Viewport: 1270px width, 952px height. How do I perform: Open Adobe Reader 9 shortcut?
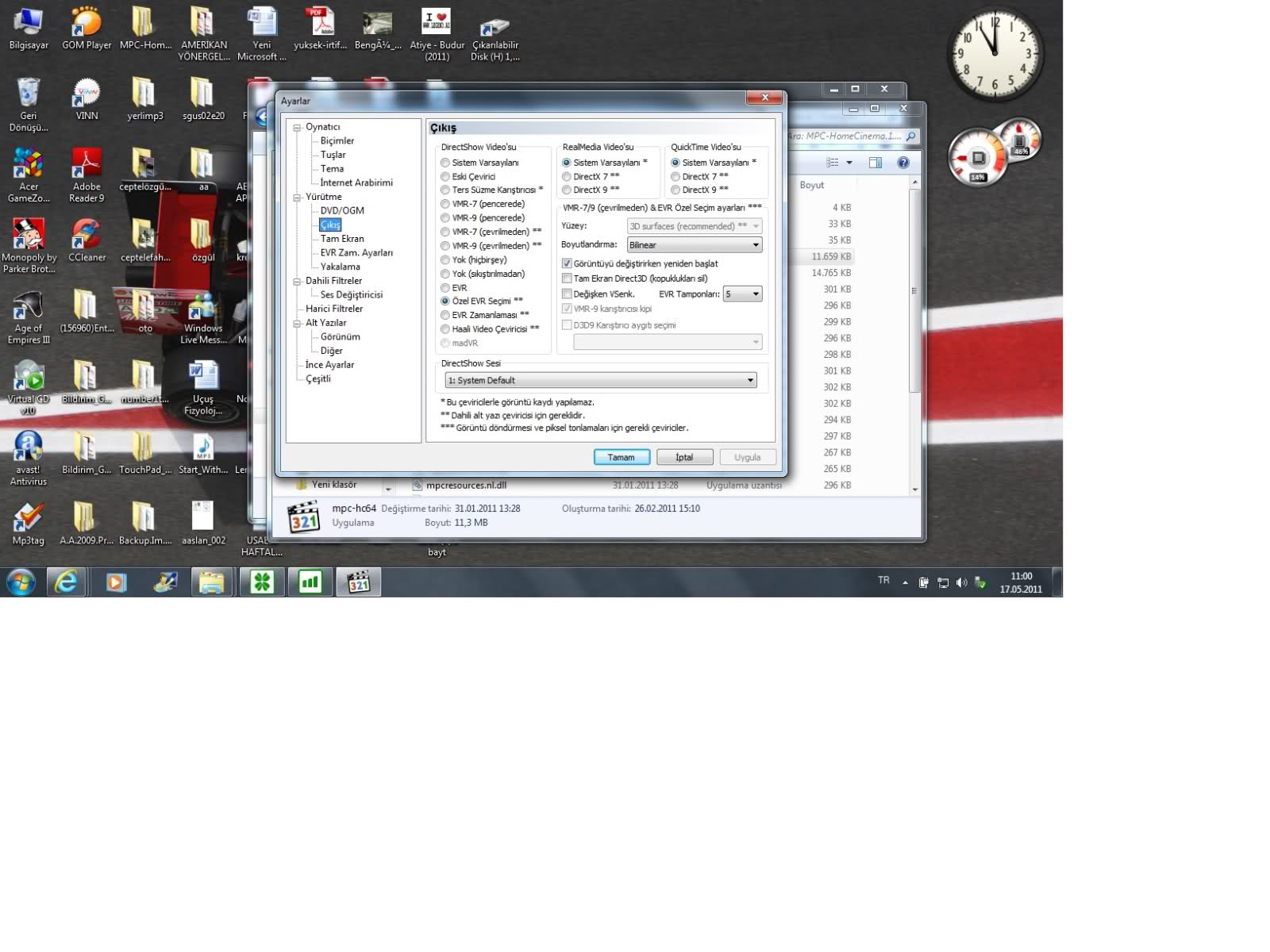click(87, 175)
